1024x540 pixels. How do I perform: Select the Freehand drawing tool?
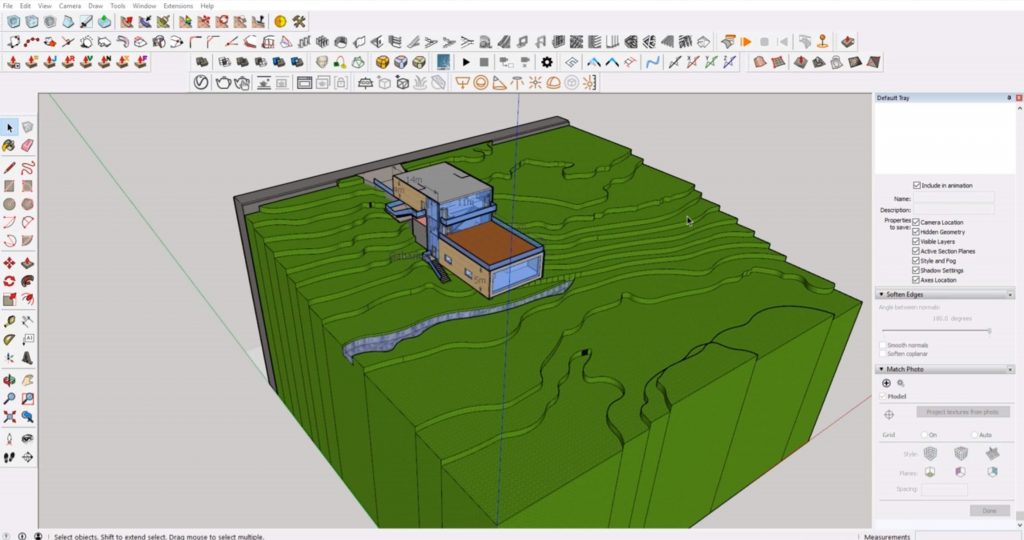coord(27,168)
